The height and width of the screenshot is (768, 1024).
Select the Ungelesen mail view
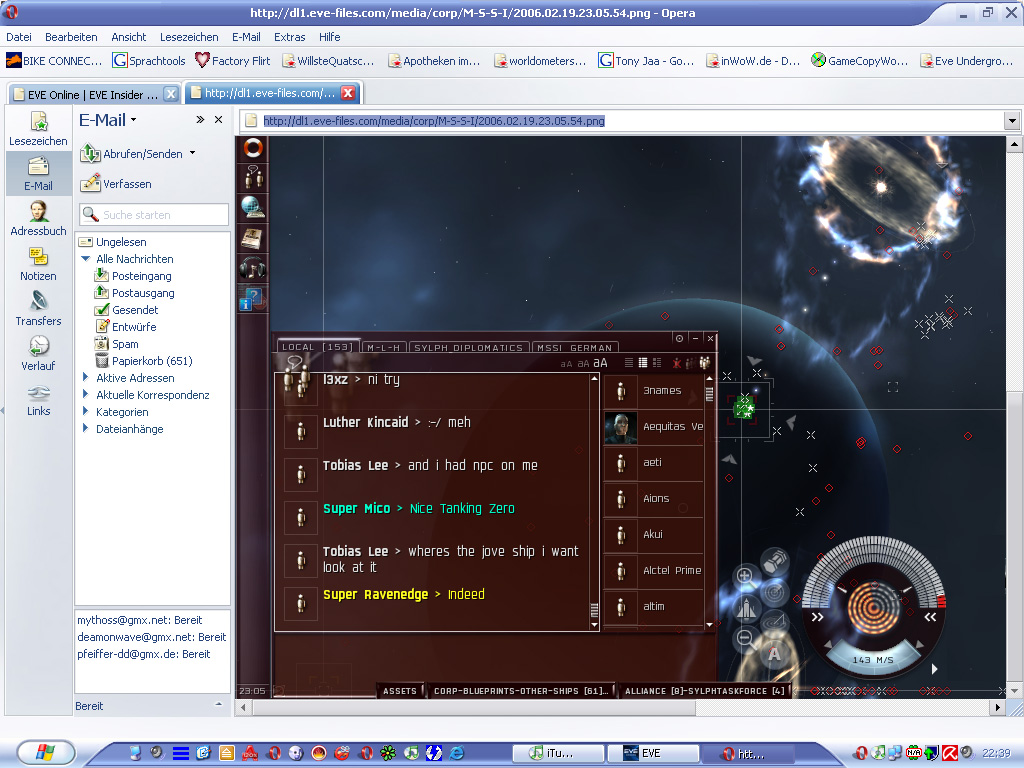point(113,242)
